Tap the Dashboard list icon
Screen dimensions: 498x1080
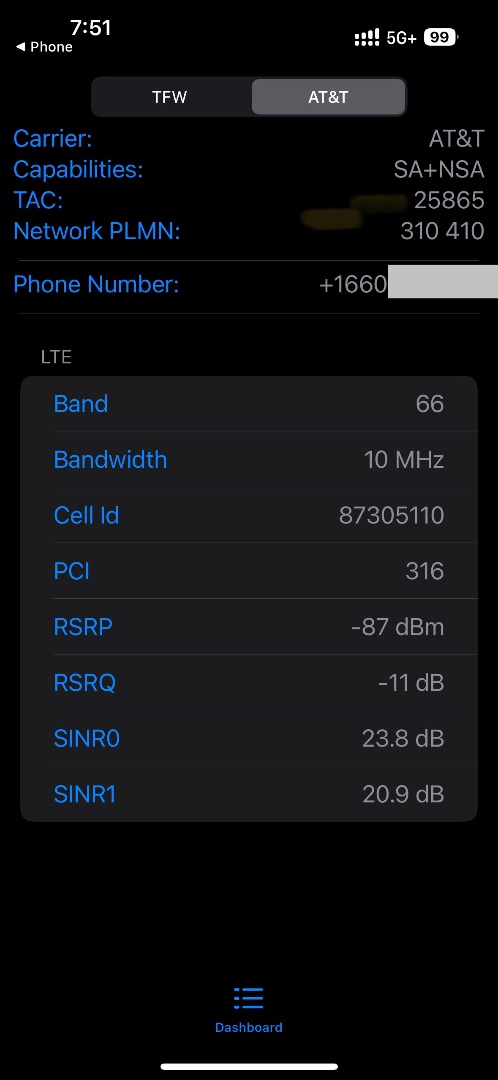coord(249,997)
